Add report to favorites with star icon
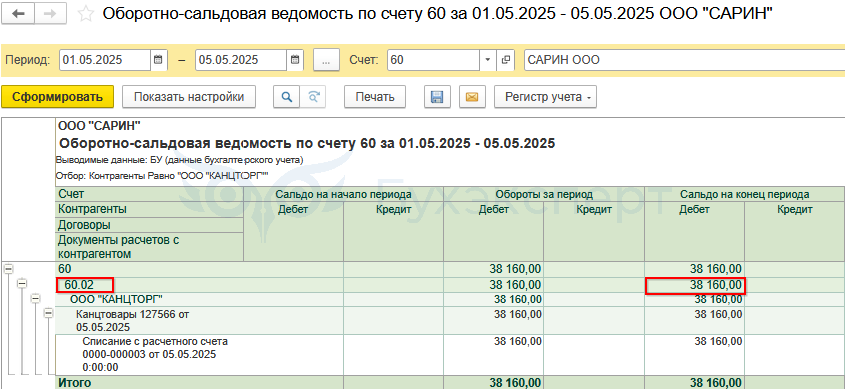The image size is (845, 389). coord(85,14)
